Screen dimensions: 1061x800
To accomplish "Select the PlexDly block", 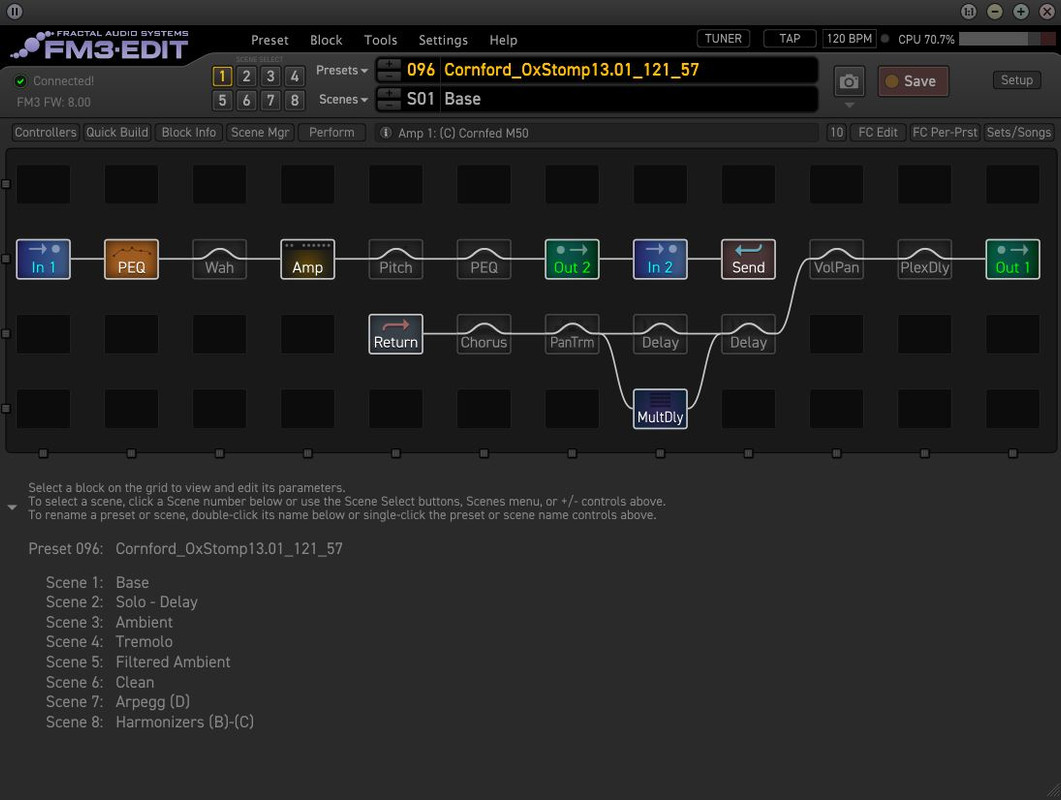I will point(924,259).
